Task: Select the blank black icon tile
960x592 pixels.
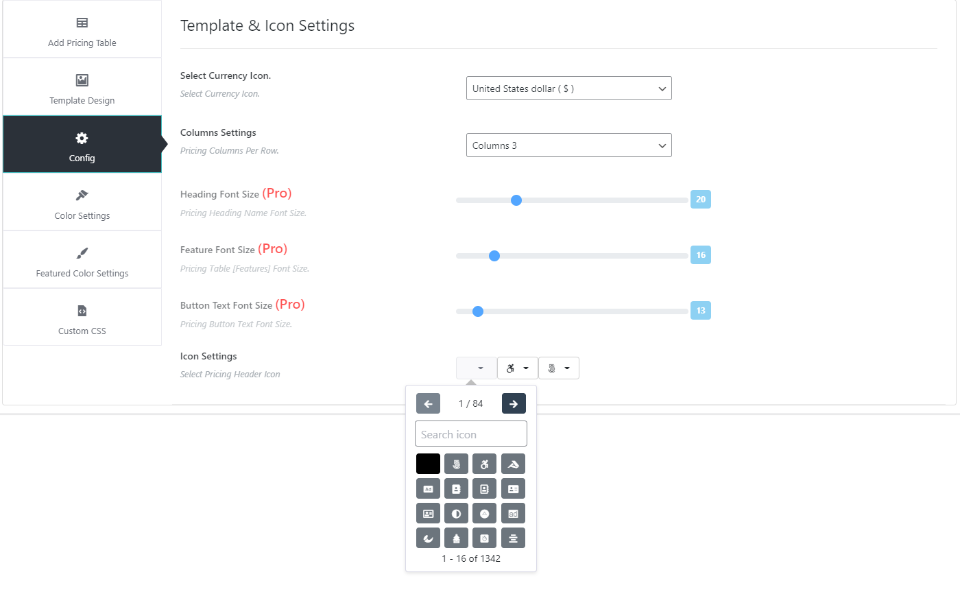Action: pyautogui.click(x=428, y=464)
